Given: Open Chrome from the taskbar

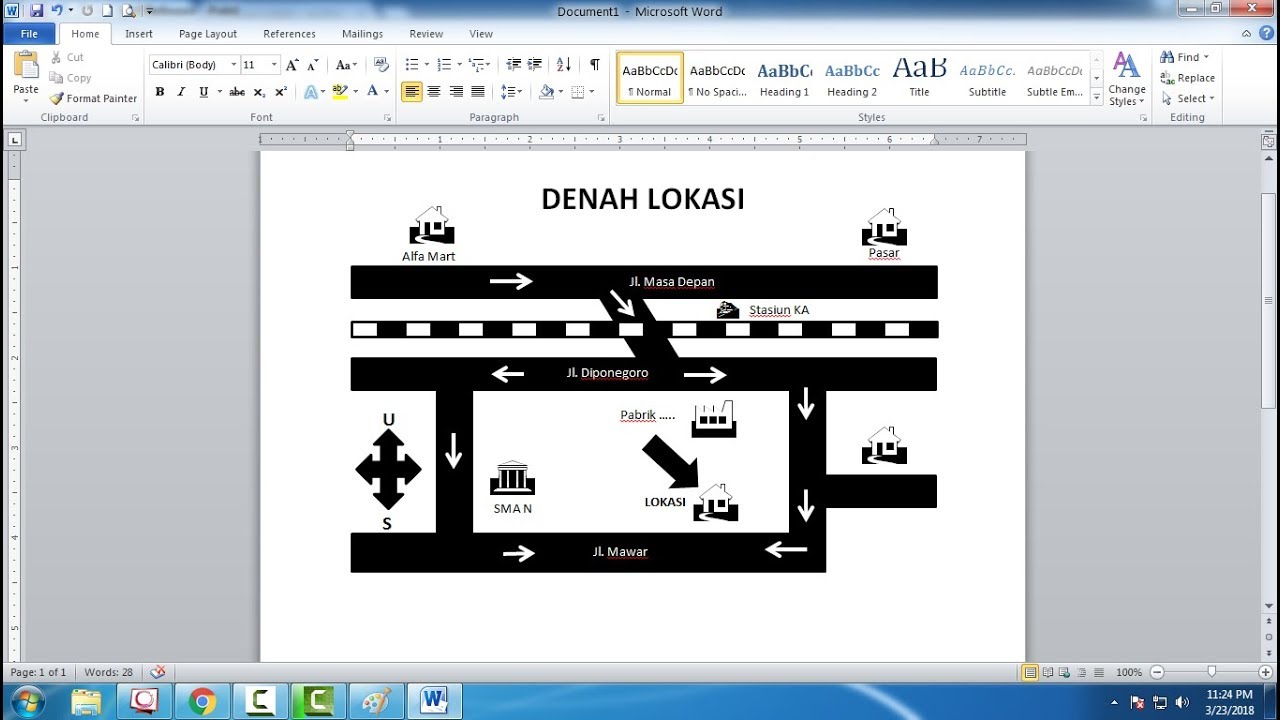Looking at the screenshot, I should click(x=202, y=701).
